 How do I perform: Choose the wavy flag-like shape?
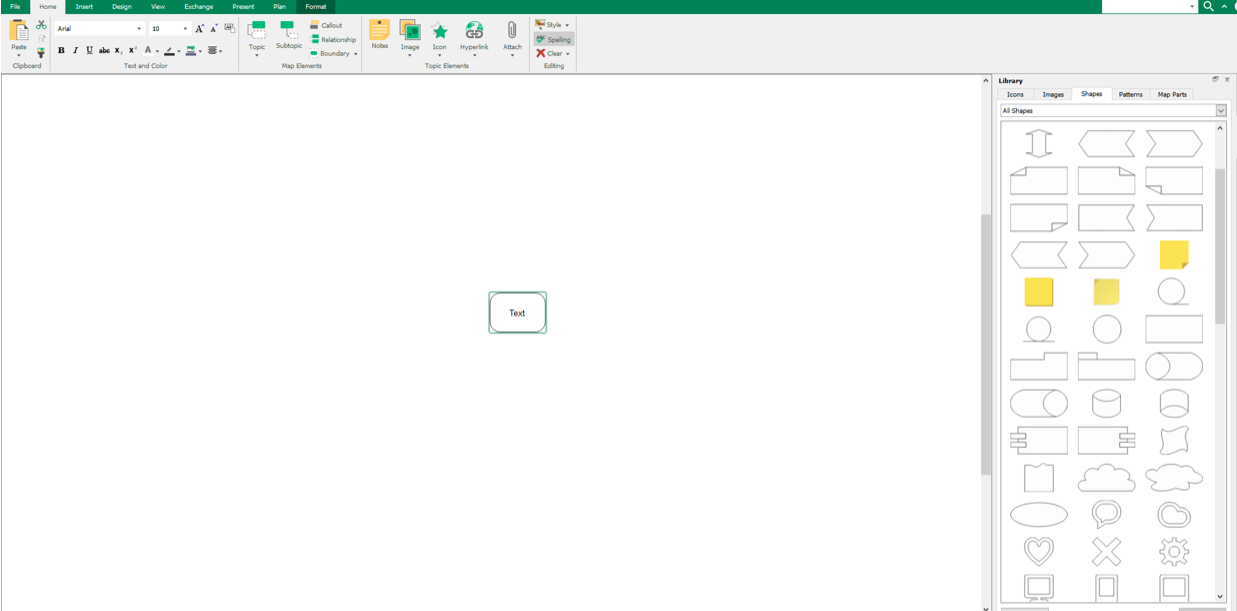(x=1174, y=440)
